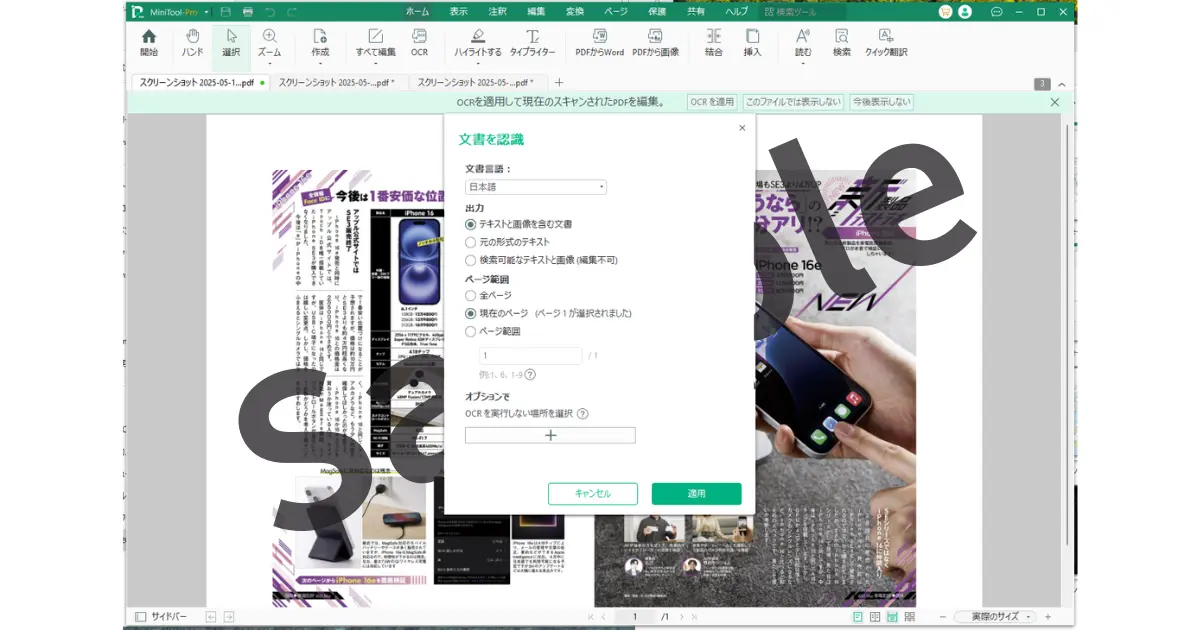Switch to continuous scrolling view
This screenshot has height=630, width=1200.
point(892,617)
